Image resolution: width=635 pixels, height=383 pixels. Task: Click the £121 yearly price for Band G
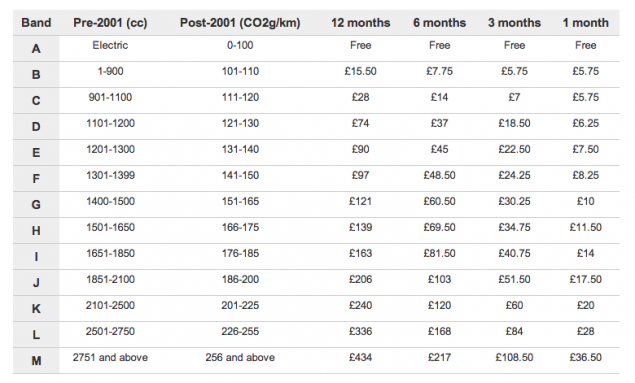click(360, 201)
